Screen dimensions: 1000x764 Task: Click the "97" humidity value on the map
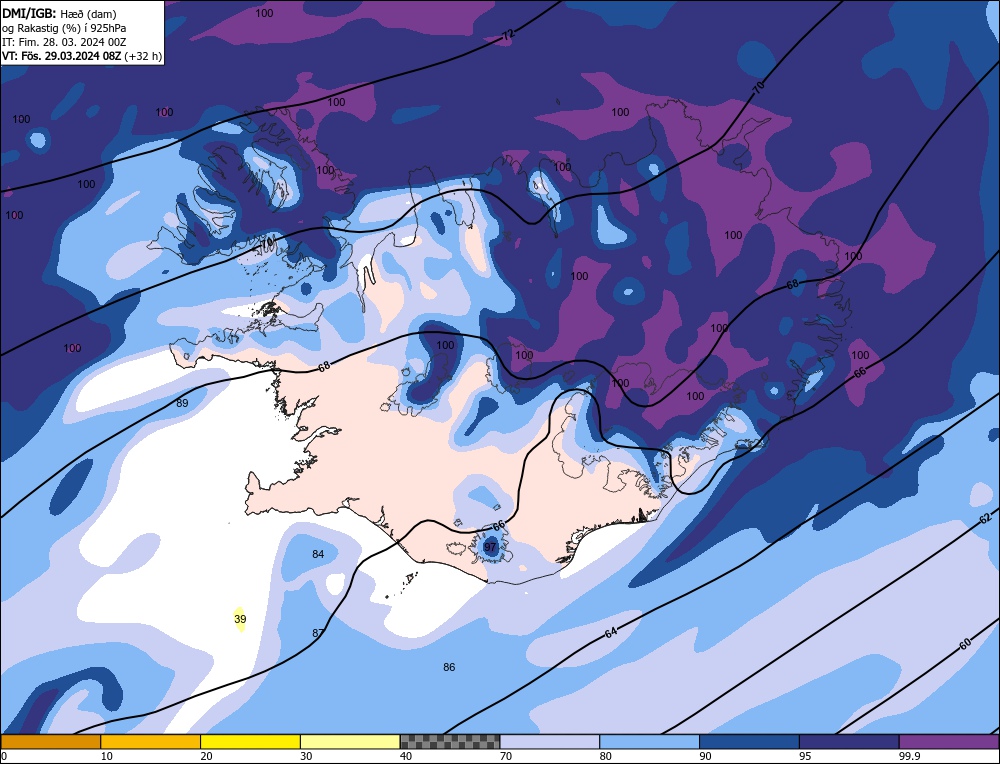pyautogui.click(x=490, y=547)
